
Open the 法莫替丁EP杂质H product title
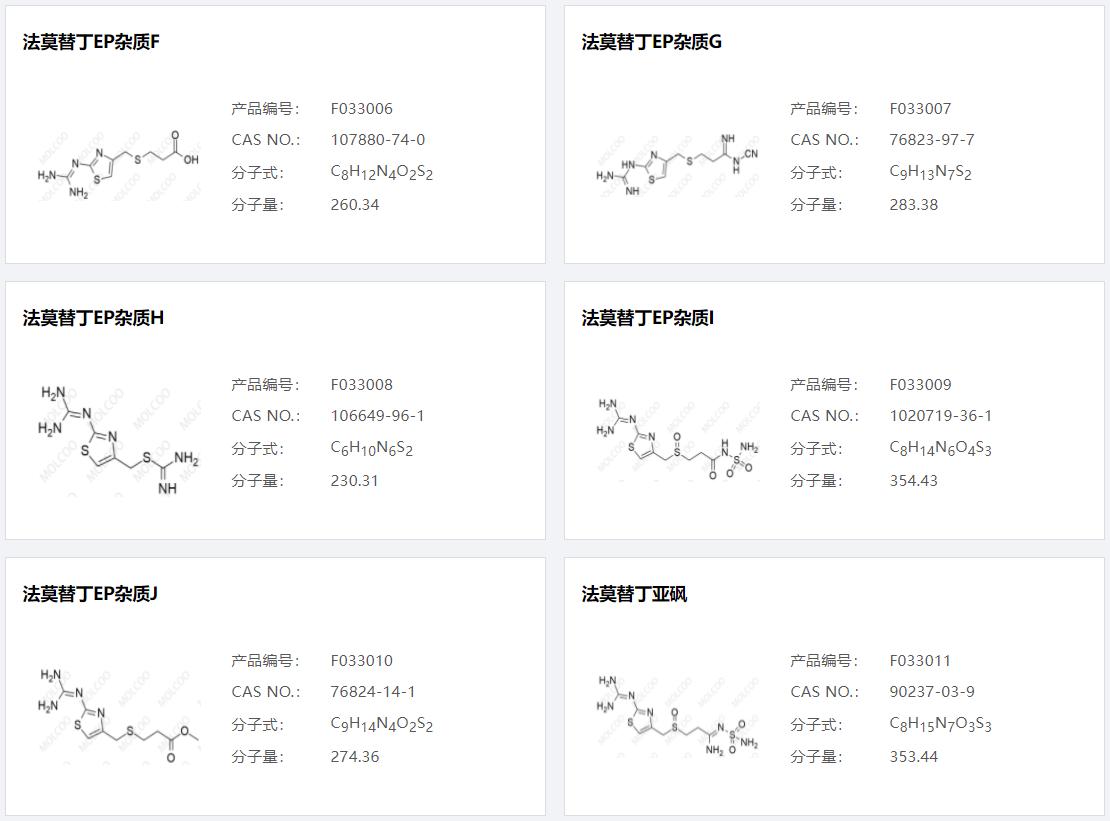pyautogui.click(x=93, y=318)
